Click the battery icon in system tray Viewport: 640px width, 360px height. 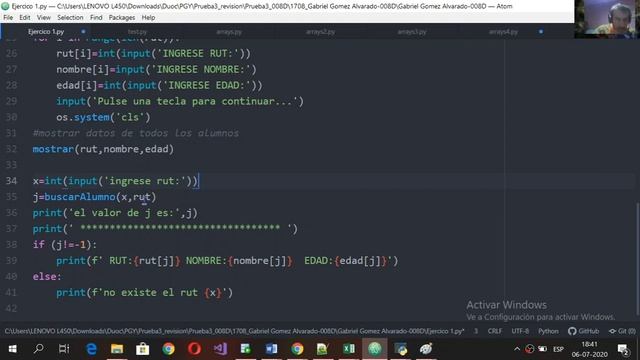(542, 349)
